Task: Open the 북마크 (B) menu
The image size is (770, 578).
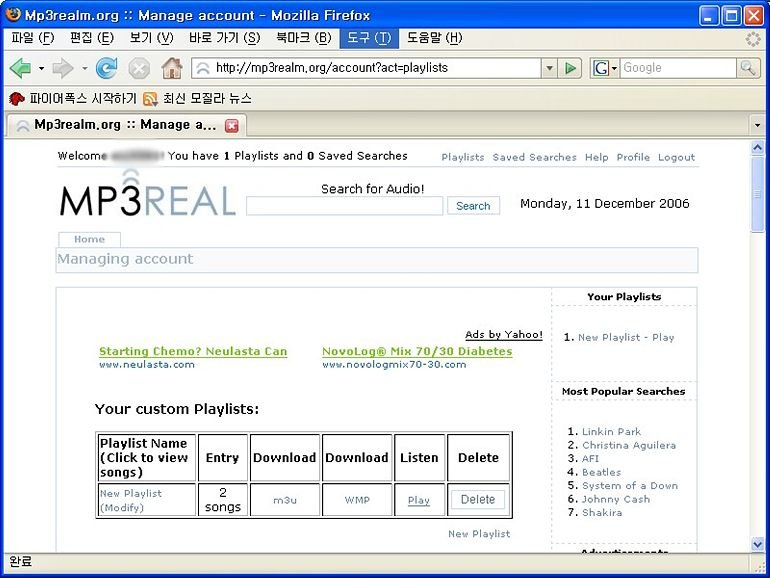Action: (304, 38)
